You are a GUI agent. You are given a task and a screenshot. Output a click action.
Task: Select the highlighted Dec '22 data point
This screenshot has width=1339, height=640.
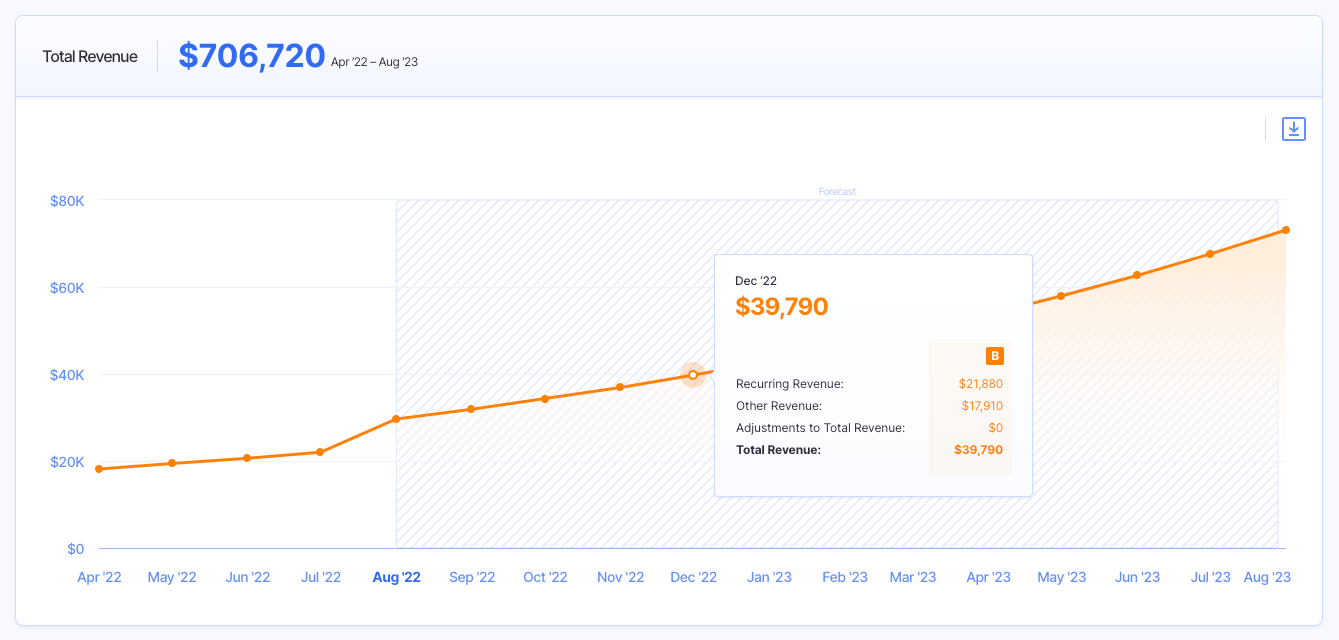tap(692, 375)
